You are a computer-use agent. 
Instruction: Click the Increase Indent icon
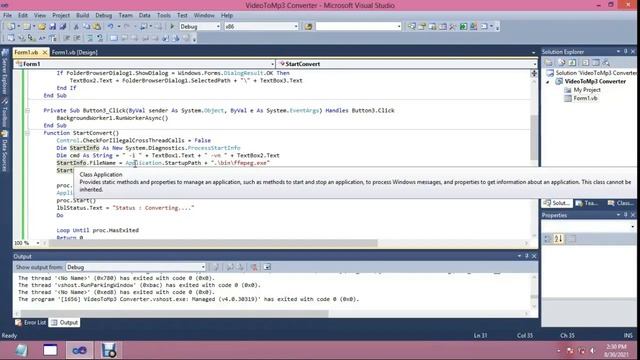(x=77, y=38)
